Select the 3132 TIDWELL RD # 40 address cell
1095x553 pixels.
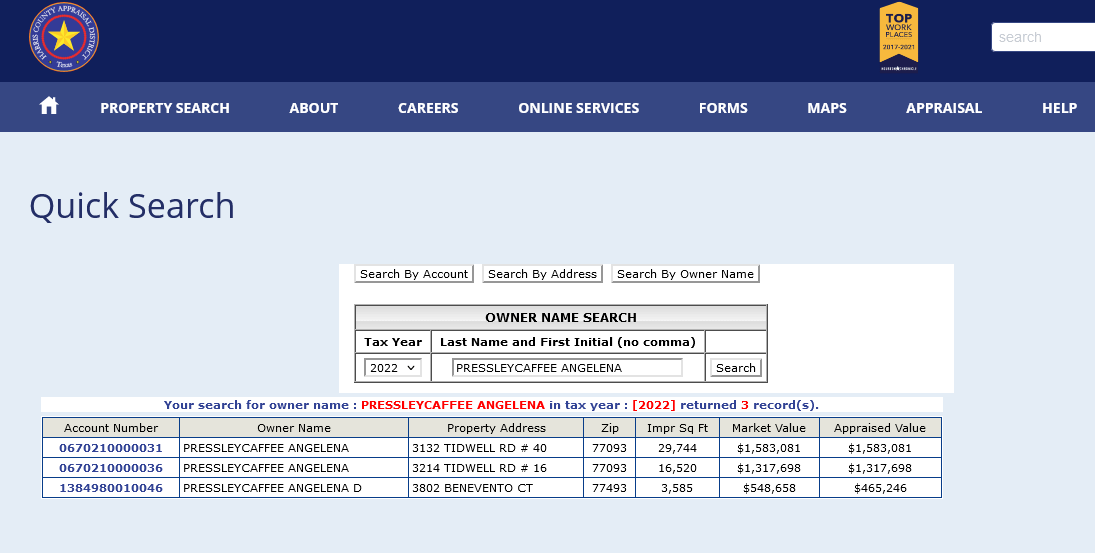(496, 448)
